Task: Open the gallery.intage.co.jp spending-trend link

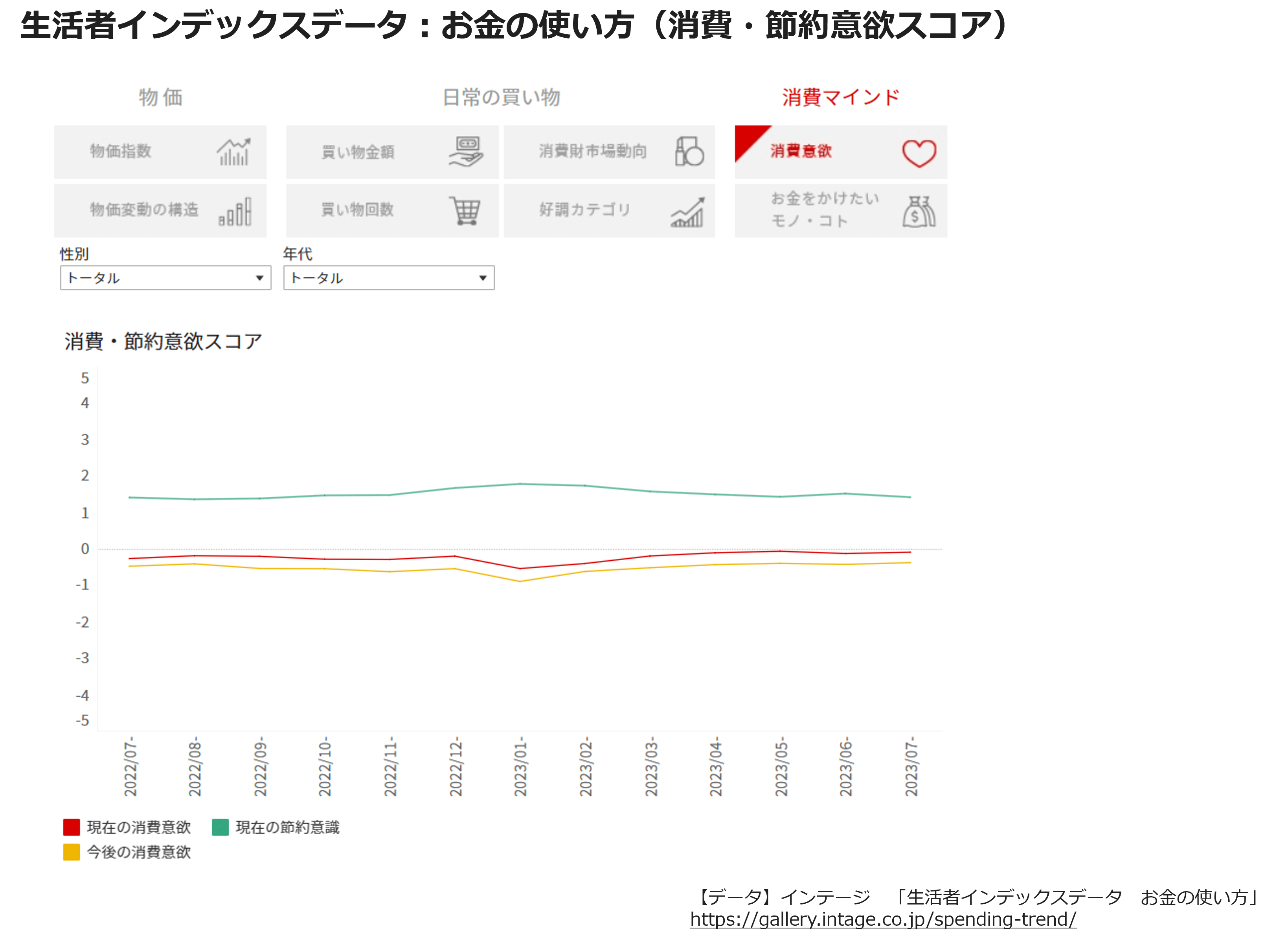Action: [883, 919]
